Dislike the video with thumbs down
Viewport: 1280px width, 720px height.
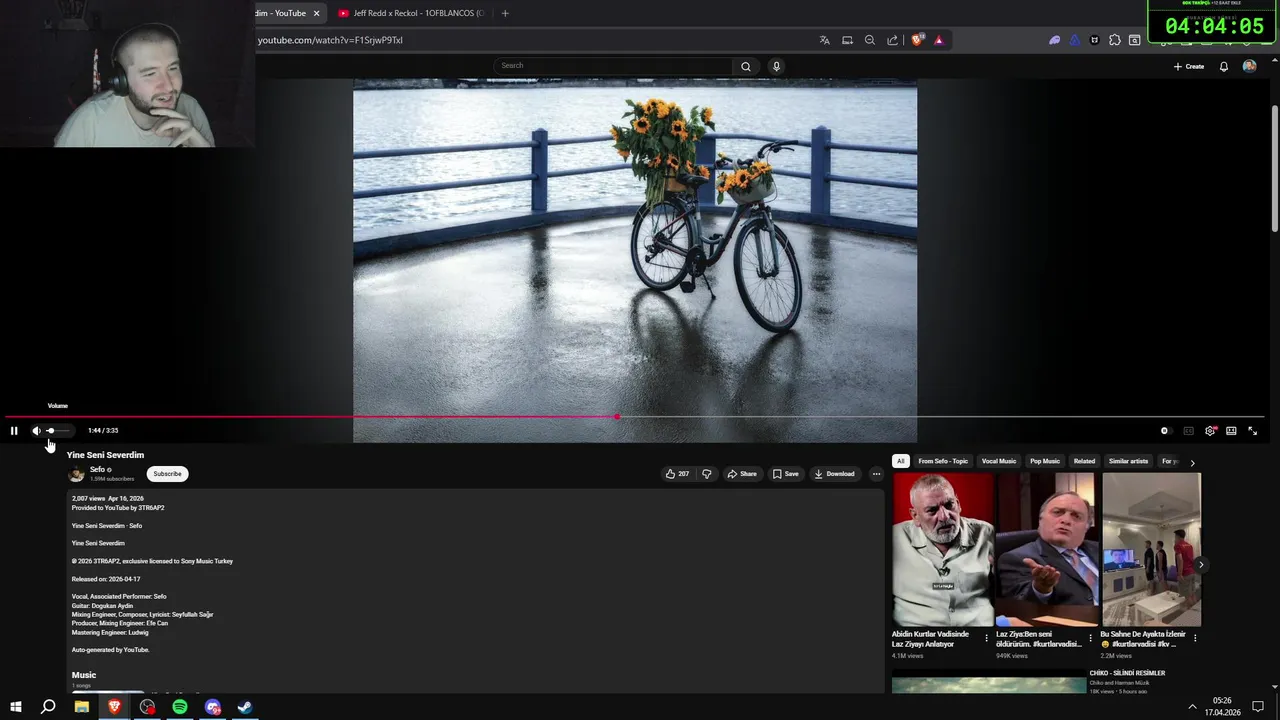(706, 474)
